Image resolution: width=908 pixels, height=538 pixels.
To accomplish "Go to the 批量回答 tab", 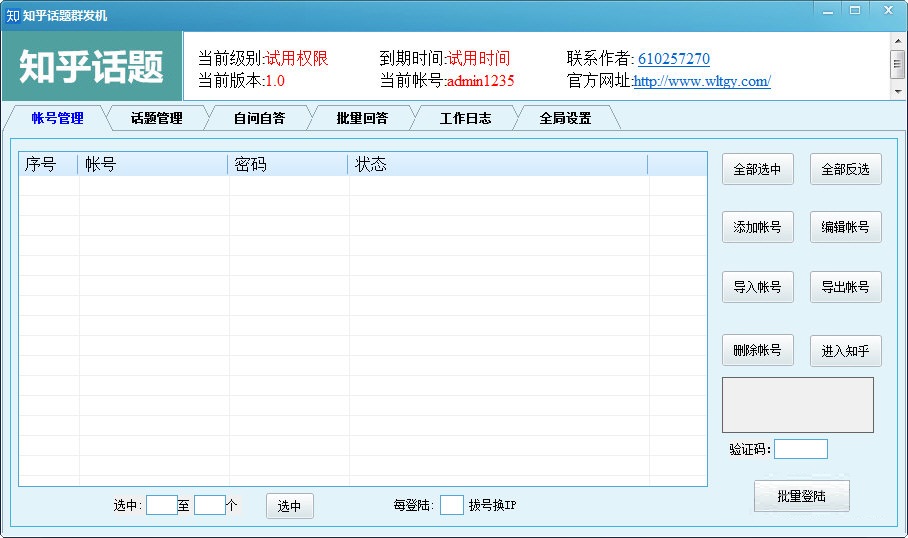I will [x=362, y=118].
